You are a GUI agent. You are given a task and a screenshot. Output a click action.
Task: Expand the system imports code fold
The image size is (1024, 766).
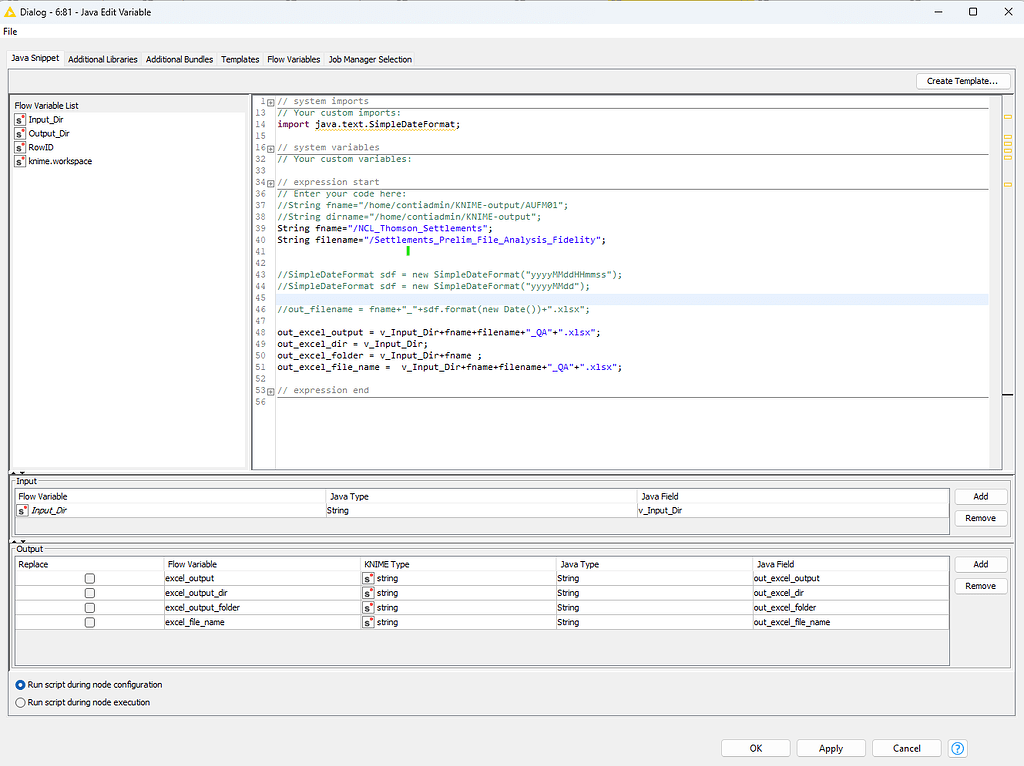click(x=270, y=103)
